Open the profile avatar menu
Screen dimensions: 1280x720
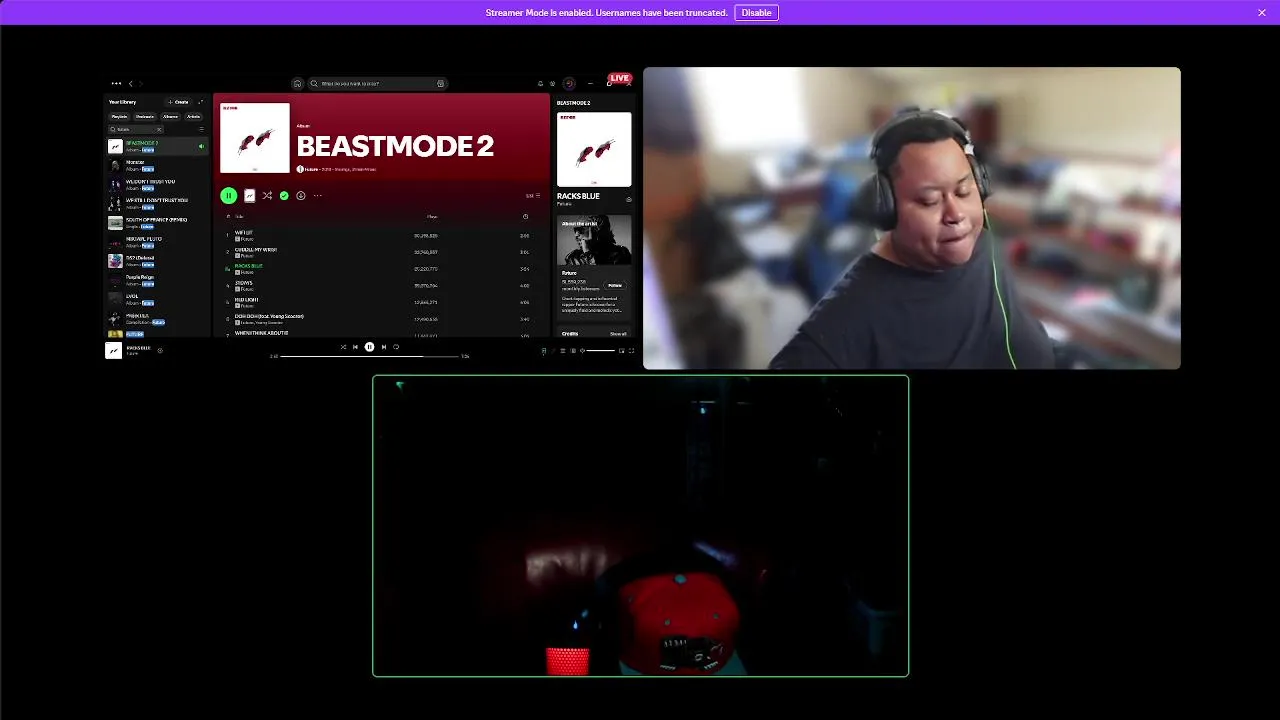pos(569,84)
